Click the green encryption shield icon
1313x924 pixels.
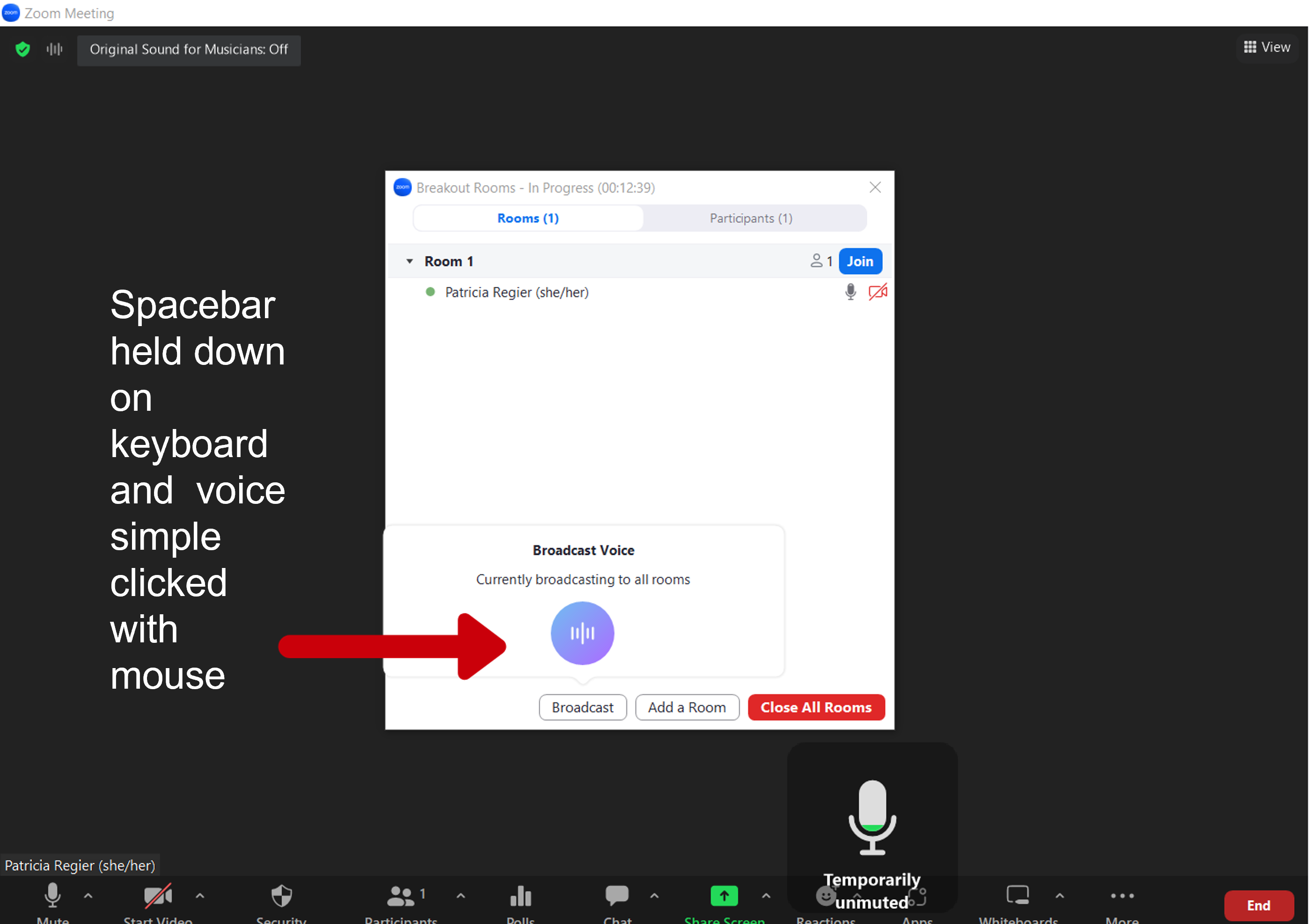click(22, 49)
